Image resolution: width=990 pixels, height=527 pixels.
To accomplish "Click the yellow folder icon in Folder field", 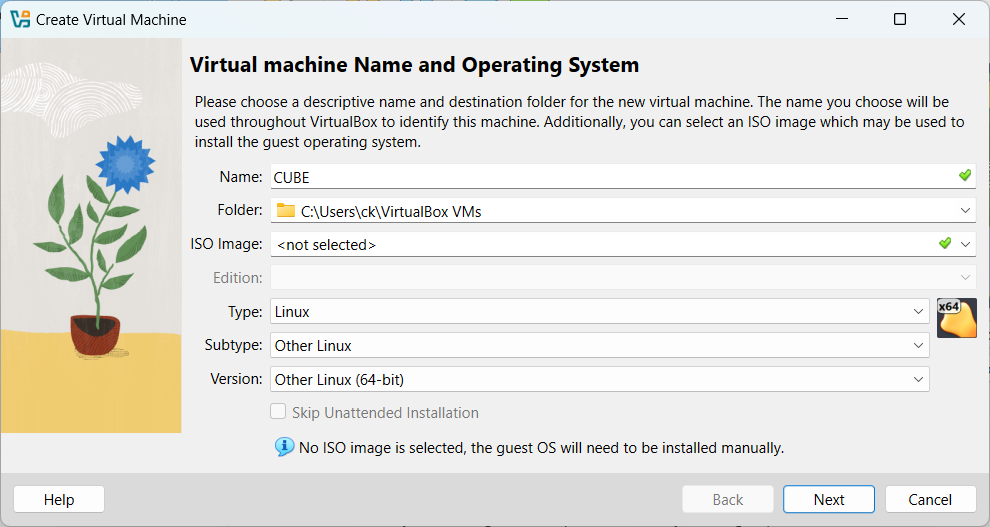I will (x=286, y=211).
